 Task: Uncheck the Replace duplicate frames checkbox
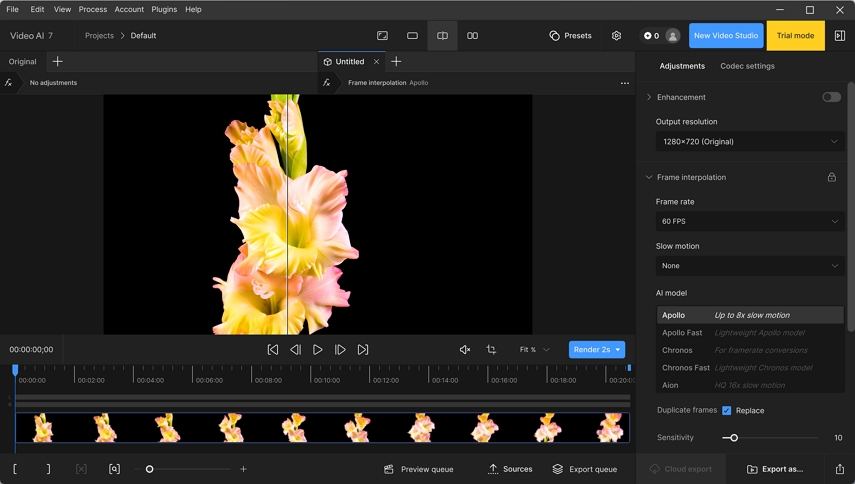[726, 410]
